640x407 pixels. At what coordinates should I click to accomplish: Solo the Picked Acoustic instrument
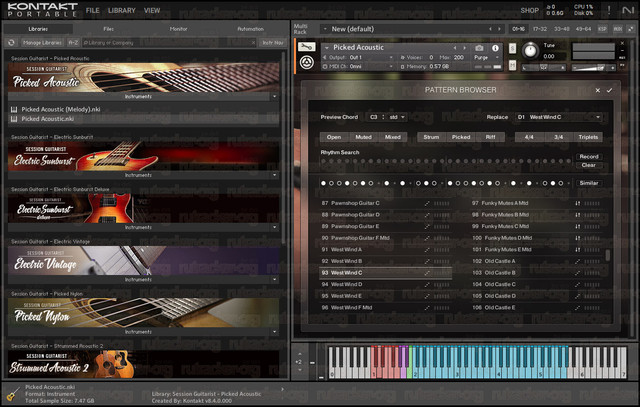512,49
